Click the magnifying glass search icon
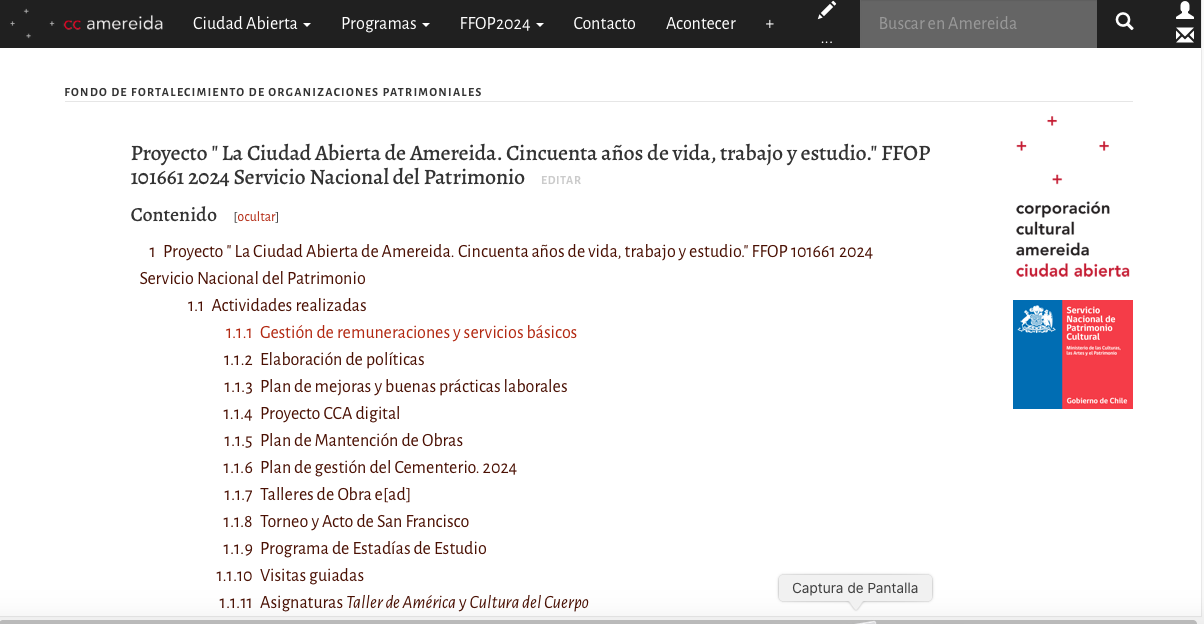 (x=1124, y=22)
